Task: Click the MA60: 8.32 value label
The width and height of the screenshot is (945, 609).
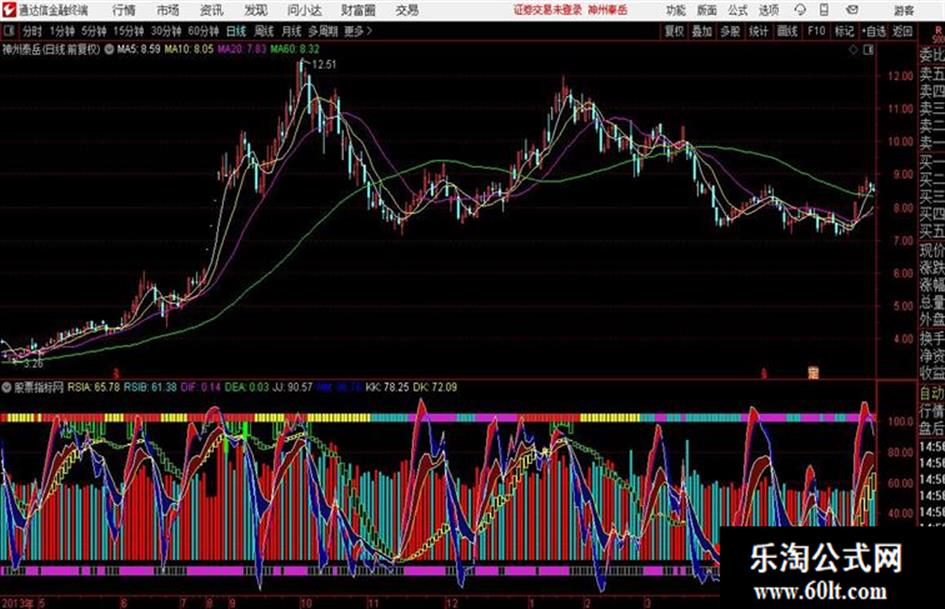Action: pos(295,49)
